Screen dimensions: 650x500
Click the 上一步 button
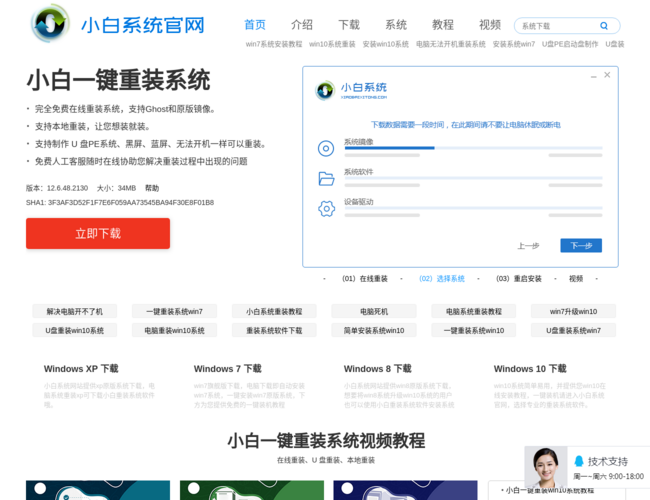(528, 246)
